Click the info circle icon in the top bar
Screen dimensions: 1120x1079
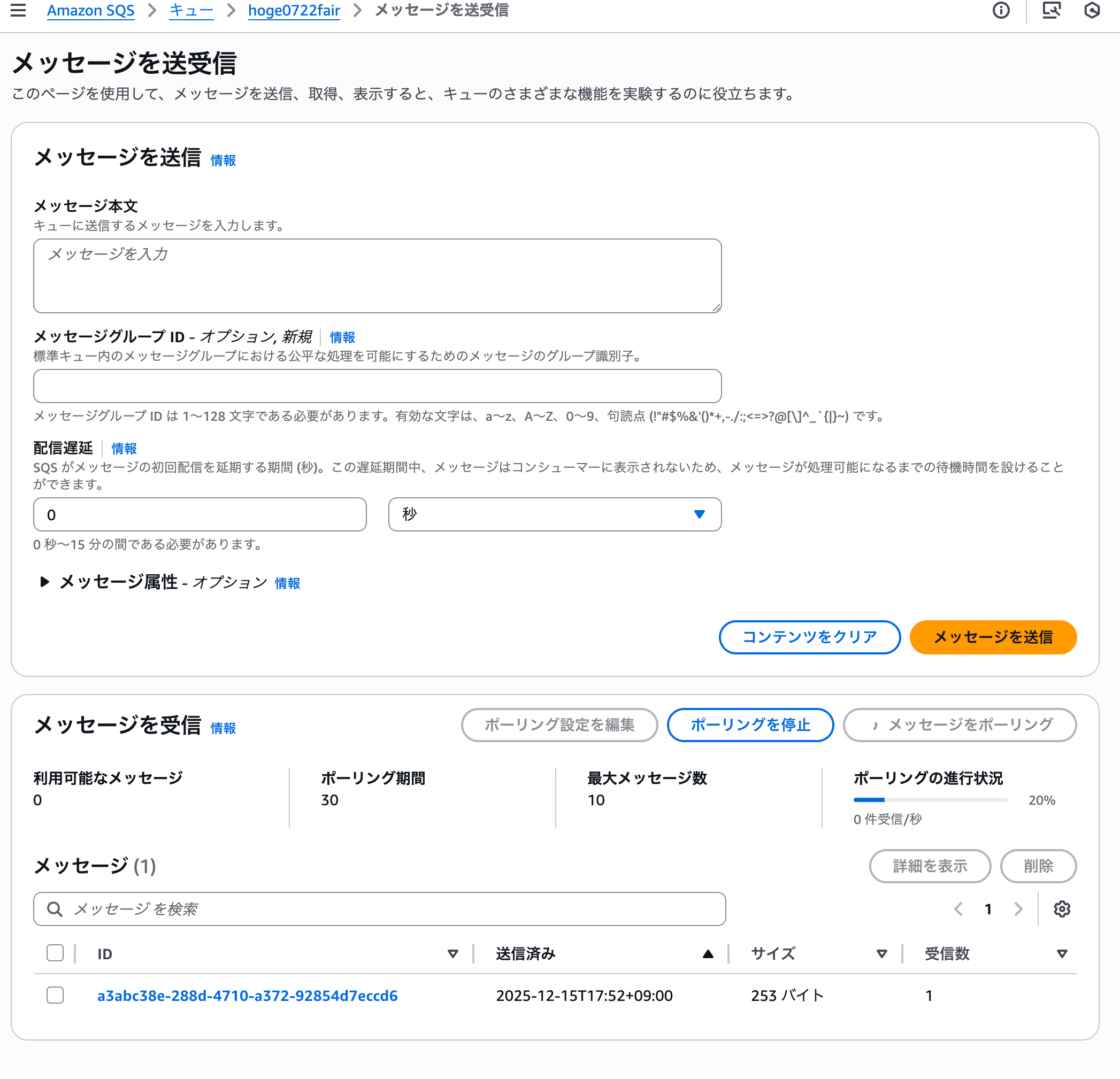[1001, 10]
